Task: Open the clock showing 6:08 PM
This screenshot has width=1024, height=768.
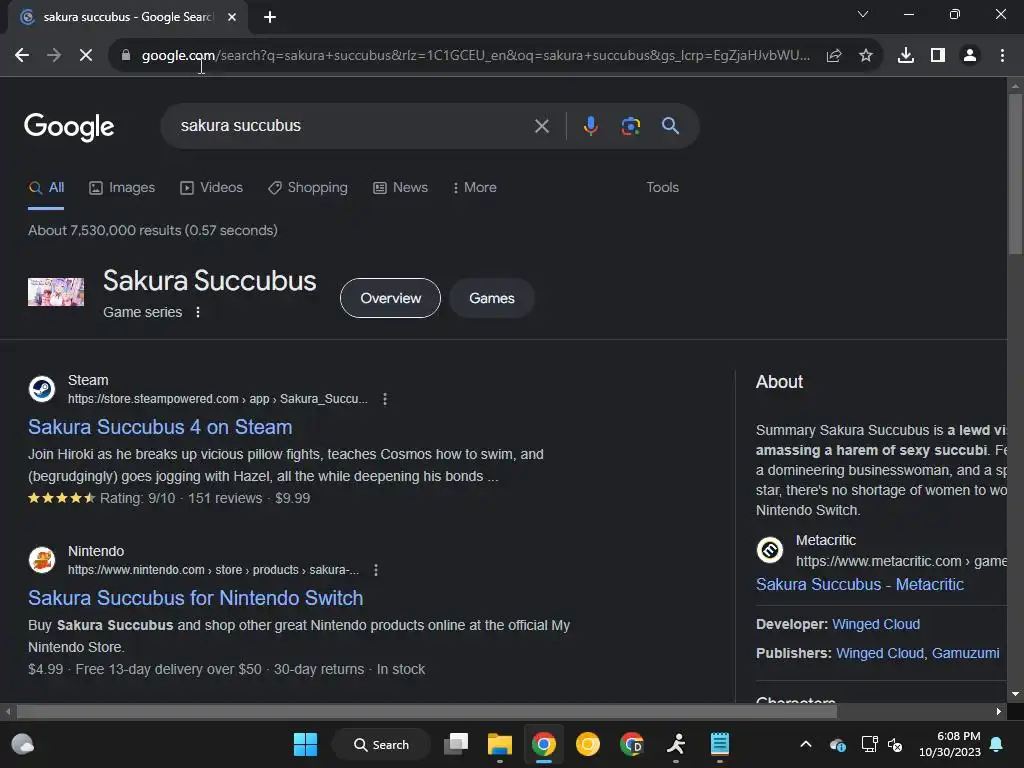Action: [950, 744]
